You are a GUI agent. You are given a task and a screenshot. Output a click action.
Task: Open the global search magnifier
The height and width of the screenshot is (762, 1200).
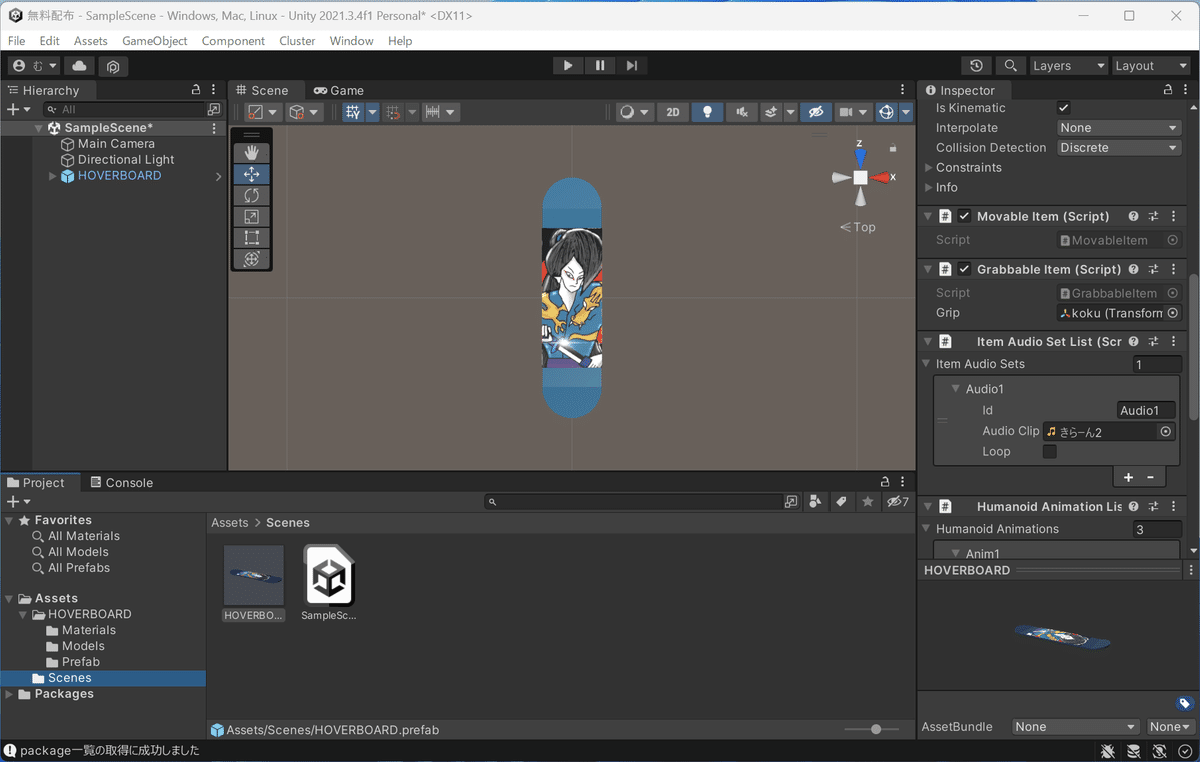pos(1011,66)
